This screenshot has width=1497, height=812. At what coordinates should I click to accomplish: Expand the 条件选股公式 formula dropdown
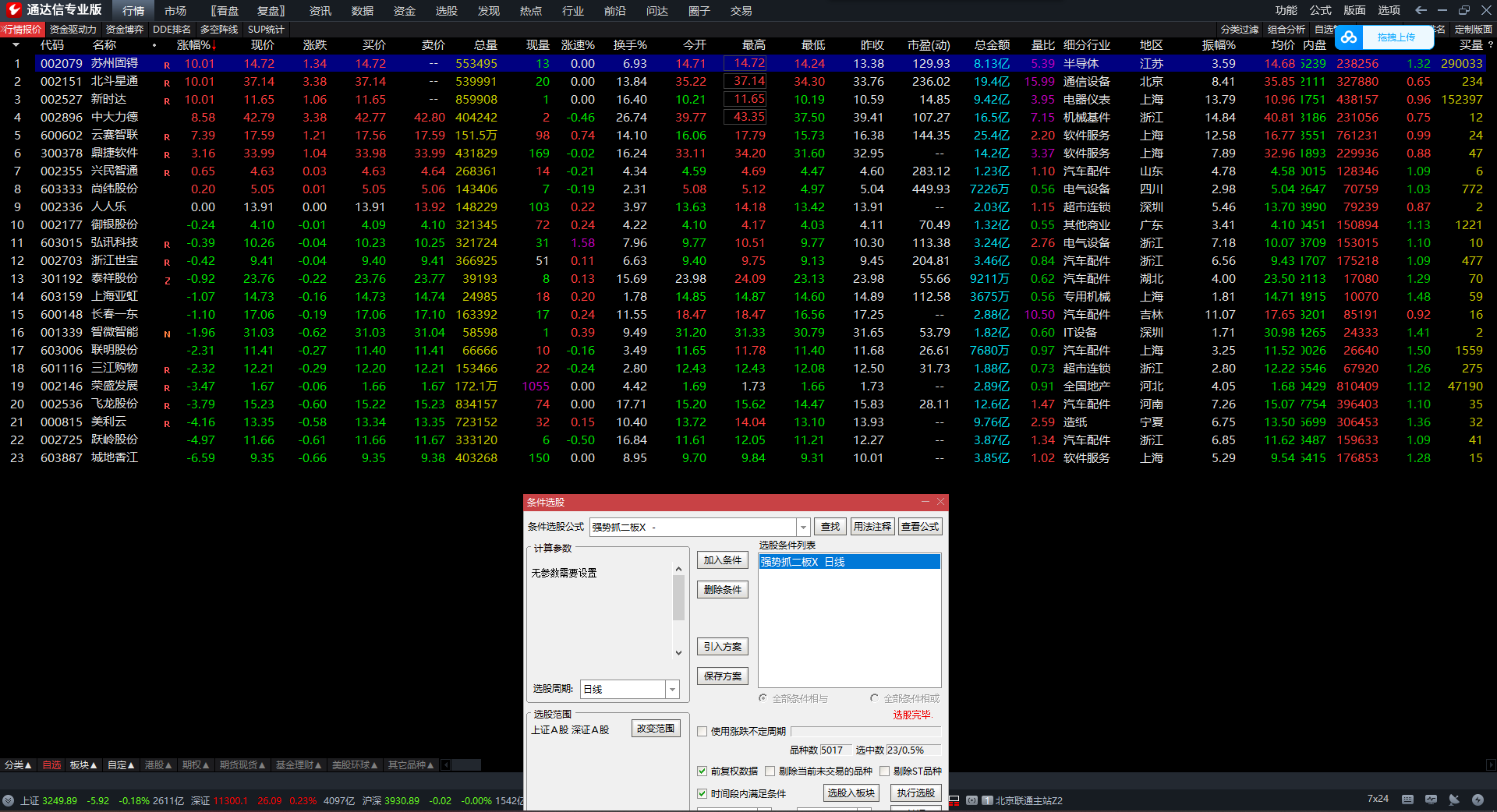click(x=803, y=528)
